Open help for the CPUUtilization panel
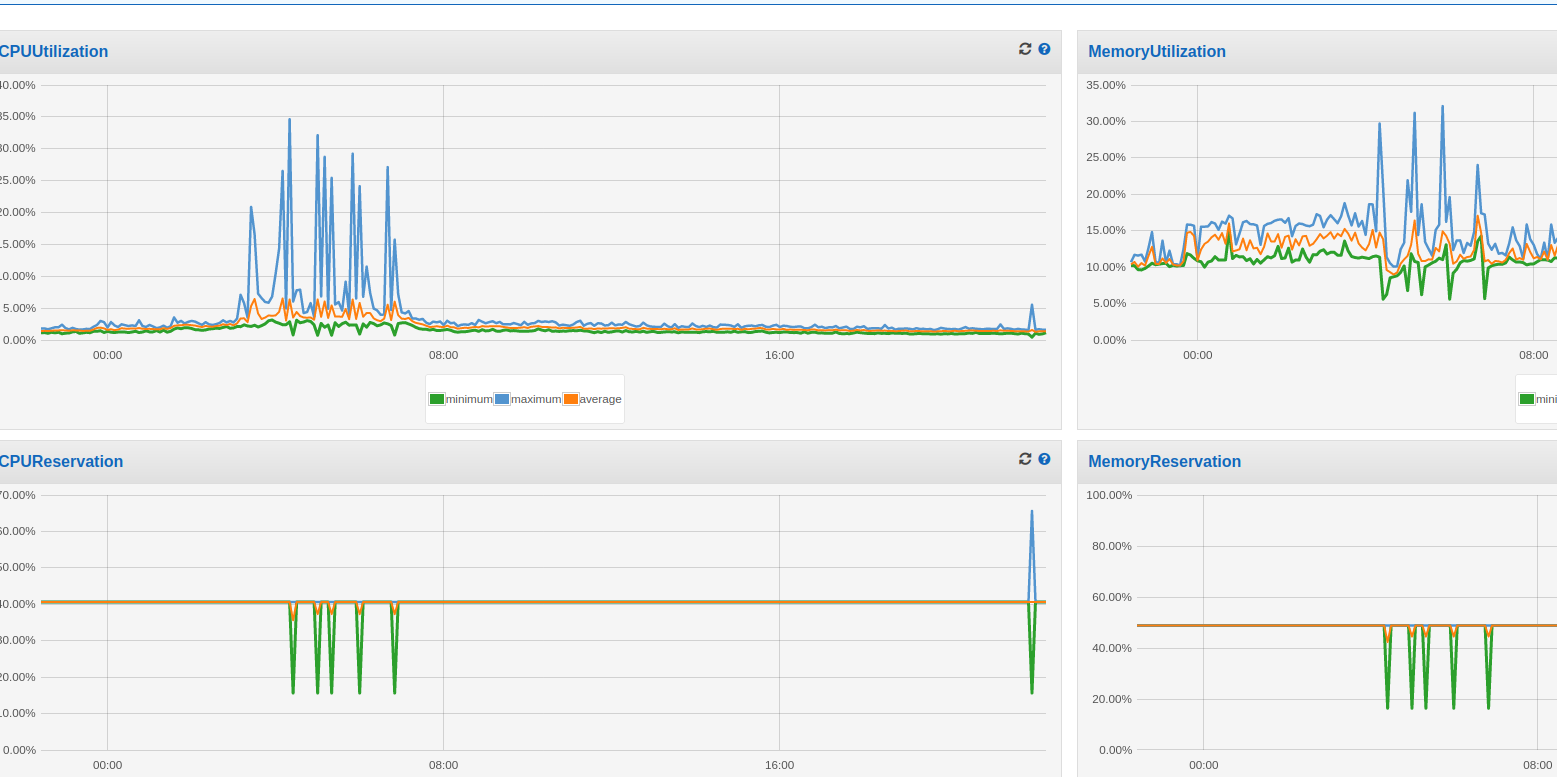 1044,49
